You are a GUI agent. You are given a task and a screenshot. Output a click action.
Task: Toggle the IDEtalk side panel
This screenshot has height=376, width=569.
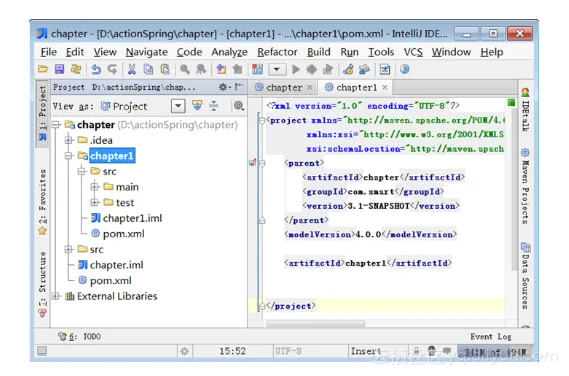pos(525,110)
